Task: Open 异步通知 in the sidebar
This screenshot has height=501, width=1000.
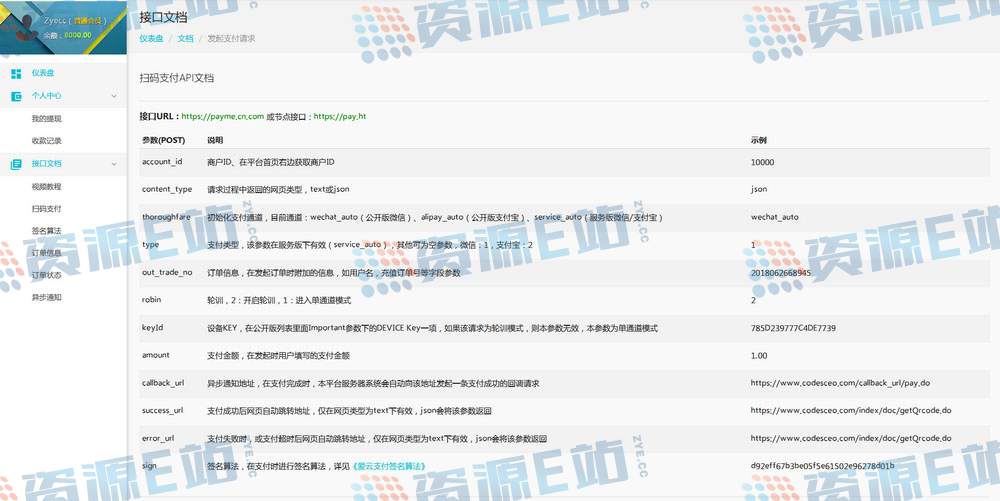Action: click(x=47, y=298)
